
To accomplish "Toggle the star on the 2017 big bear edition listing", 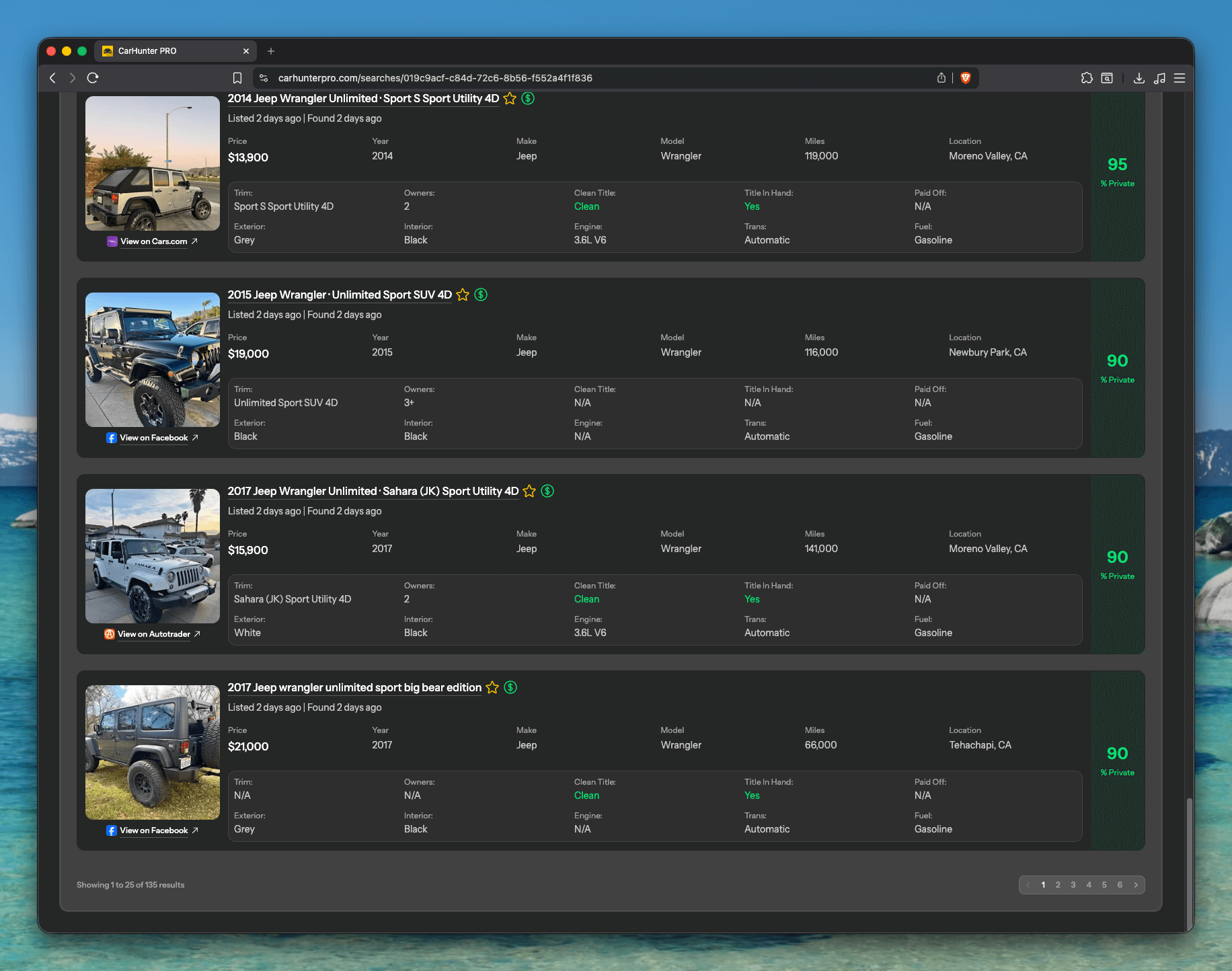I will click(492, 687).
